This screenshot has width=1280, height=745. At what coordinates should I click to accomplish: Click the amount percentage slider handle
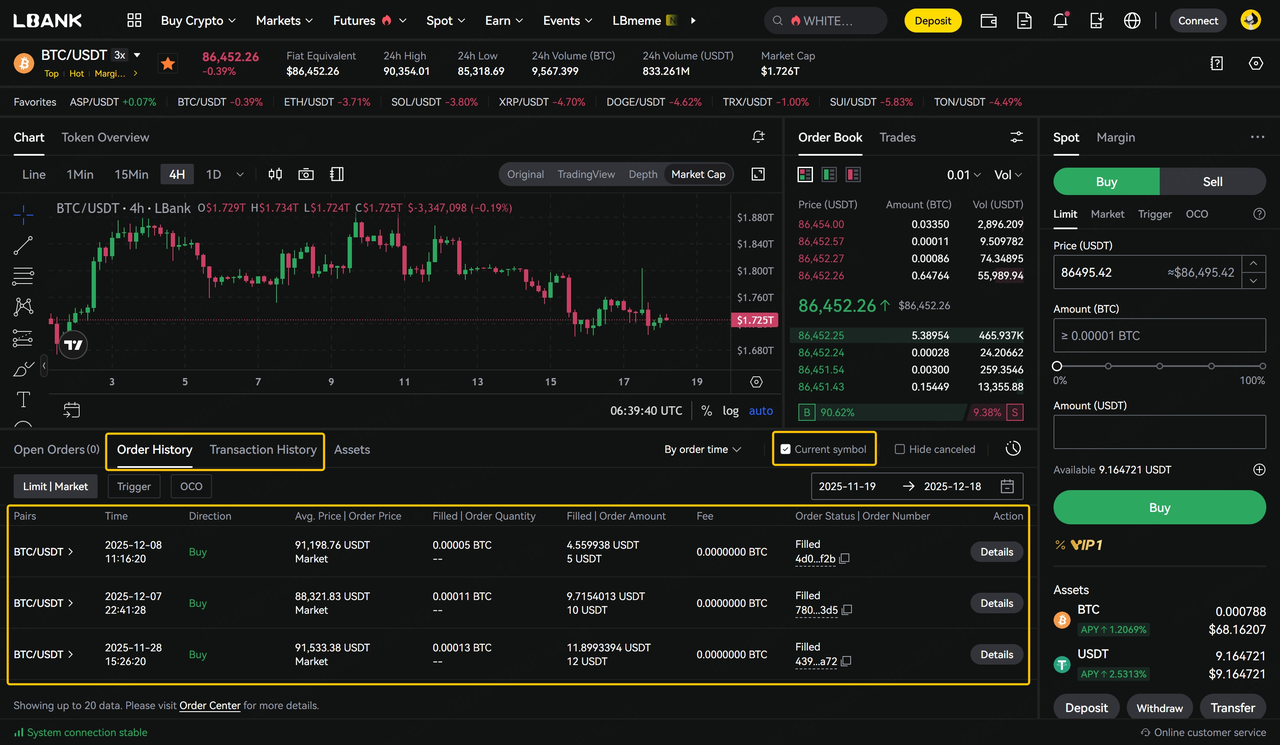(1057, 366)
